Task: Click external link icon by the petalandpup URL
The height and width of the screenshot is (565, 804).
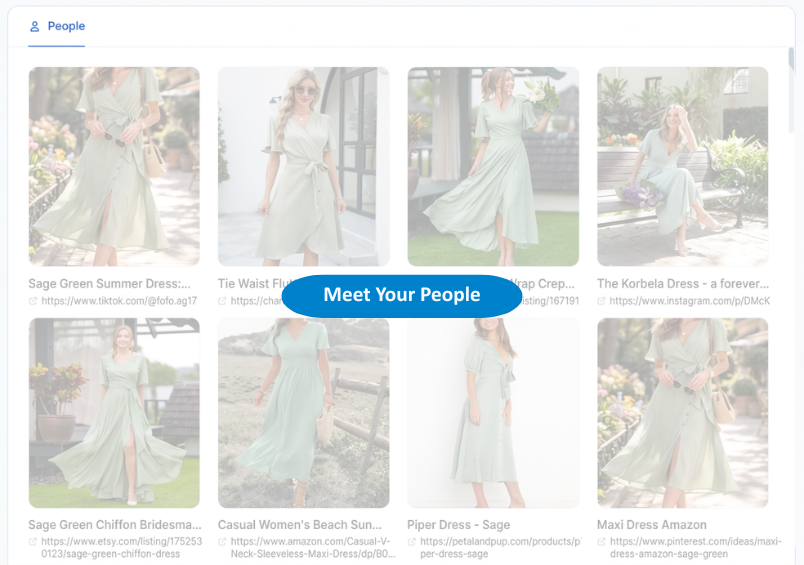Action: 412,542
